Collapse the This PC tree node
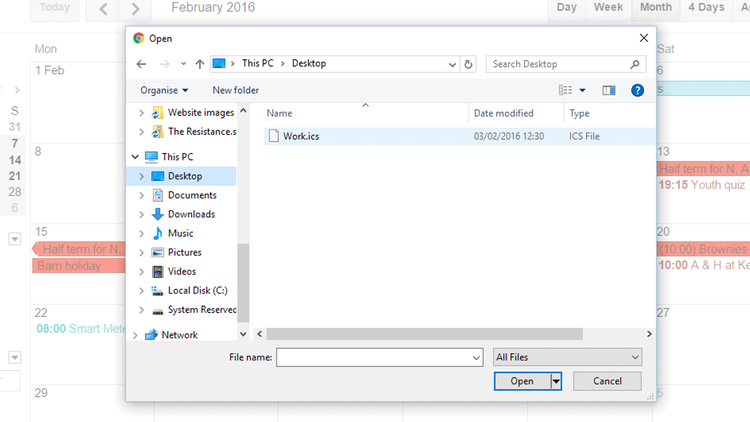Image resolution: width=750 pixels, height=422 pixels. point(136,157)
